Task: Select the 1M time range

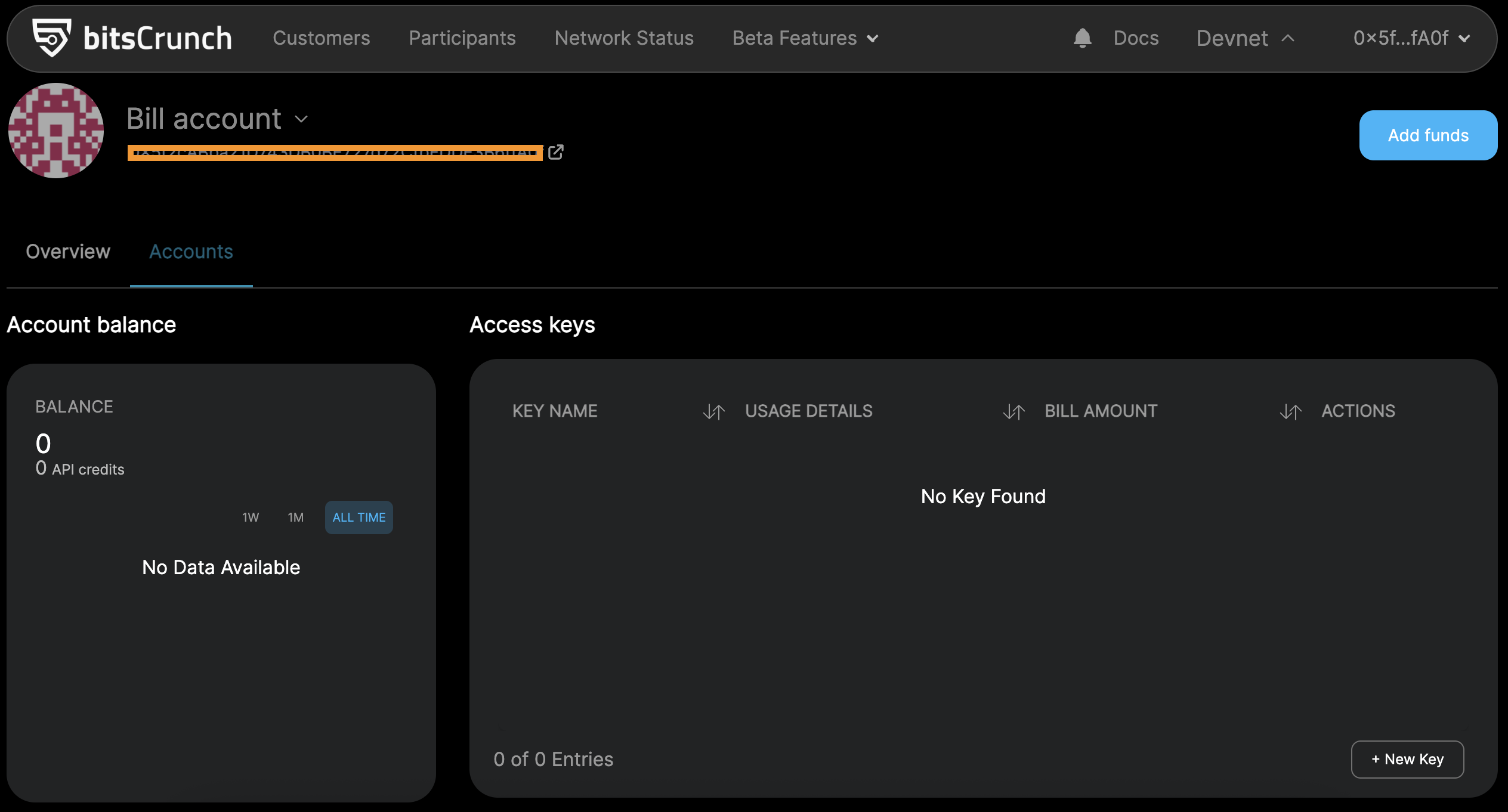Action: click(x=296, y=517)
